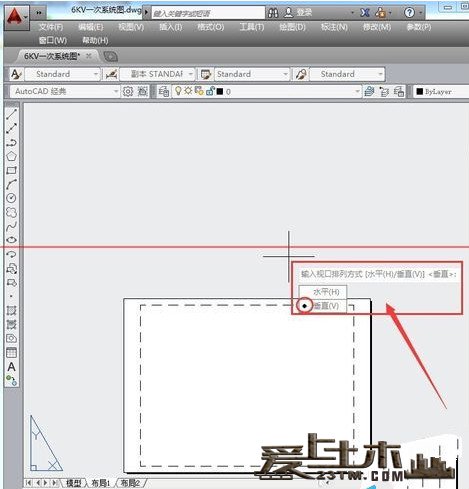Select the Circle tool
Image resolution: width=469 pixels, height=489 pixels.
[x=11, y=198]
